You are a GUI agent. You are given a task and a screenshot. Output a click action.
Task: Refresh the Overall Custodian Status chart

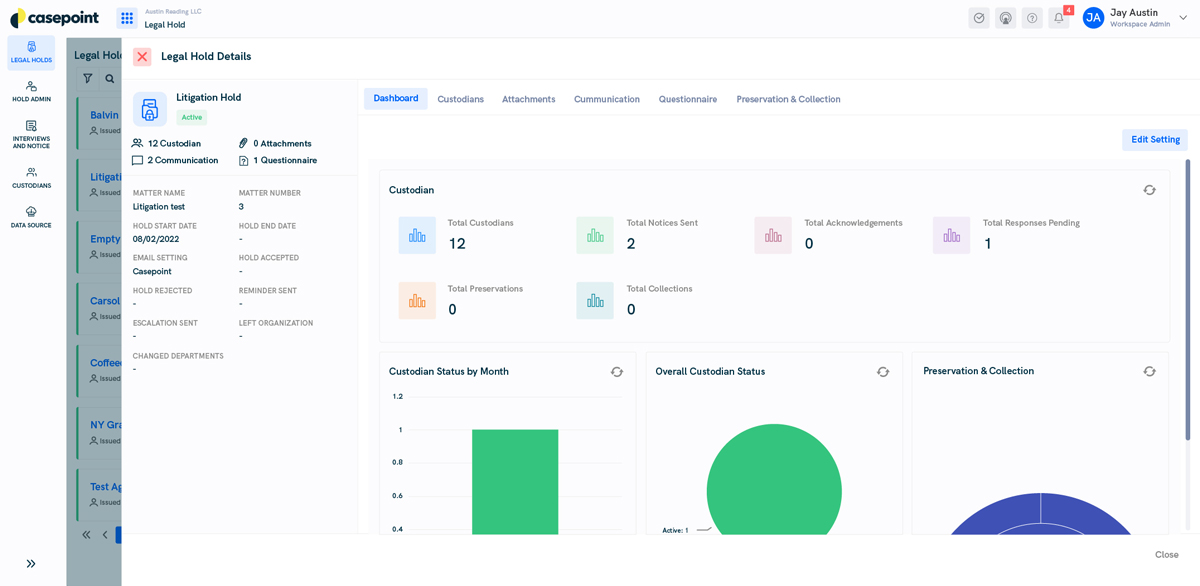[x=883, y=371]
